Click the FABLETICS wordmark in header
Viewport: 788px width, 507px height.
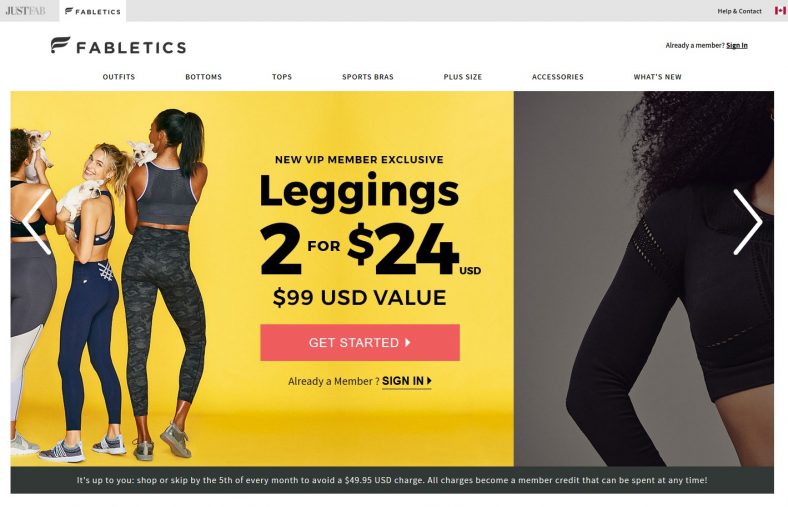point(131,48)
